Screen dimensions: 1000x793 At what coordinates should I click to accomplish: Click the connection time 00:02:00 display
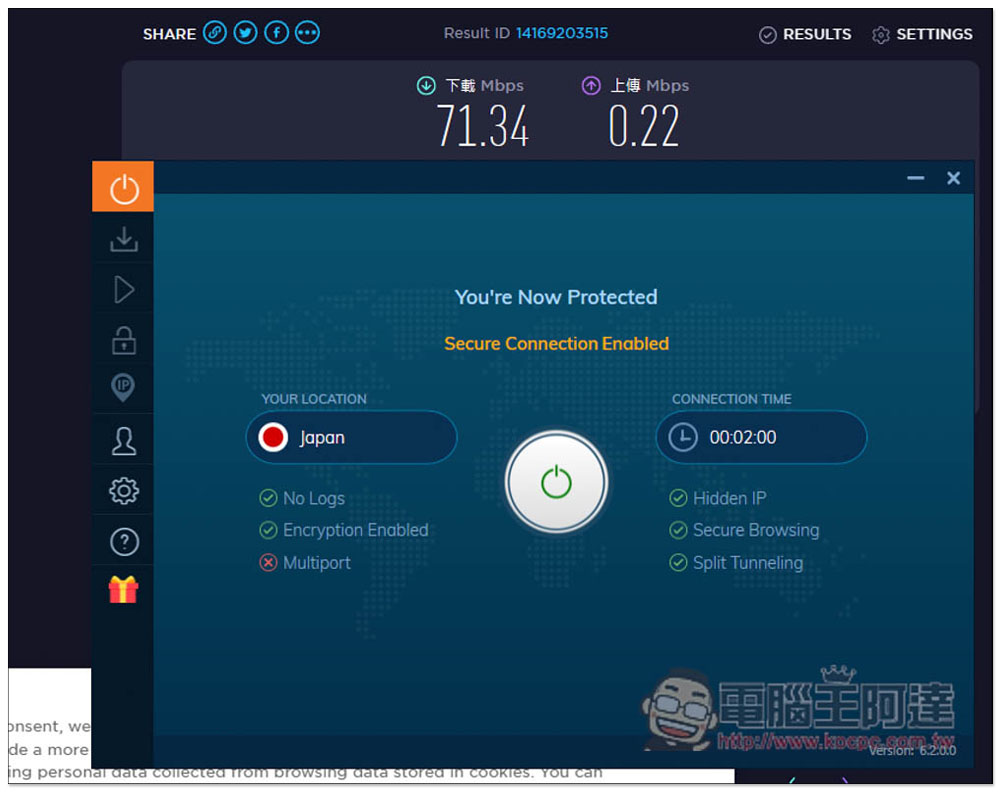[761, 438]
